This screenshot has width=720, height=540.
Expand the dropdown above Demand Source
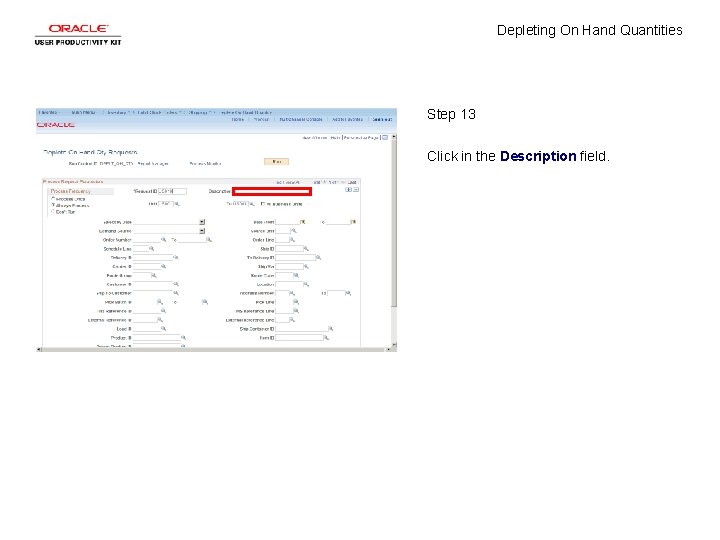(x=202, y=222)
